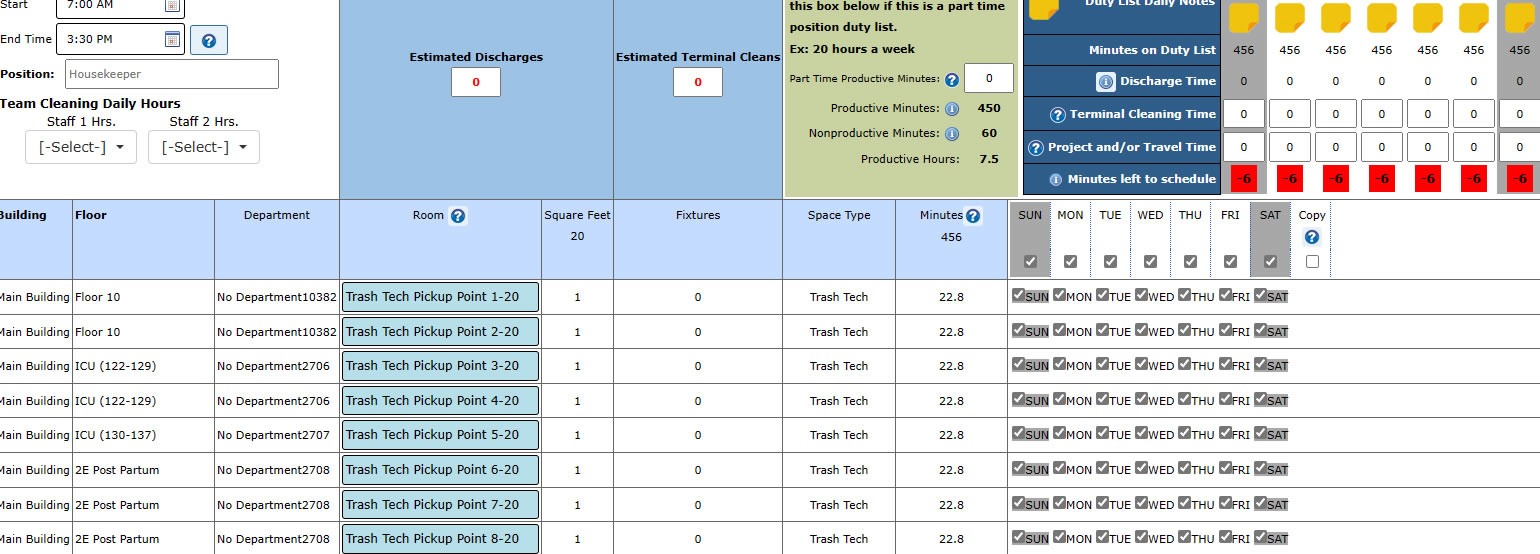Screen dimensions: 1540x554
Task: Click Sunday's Terminal Cleaning Time input
Action: click(1243, 114)
